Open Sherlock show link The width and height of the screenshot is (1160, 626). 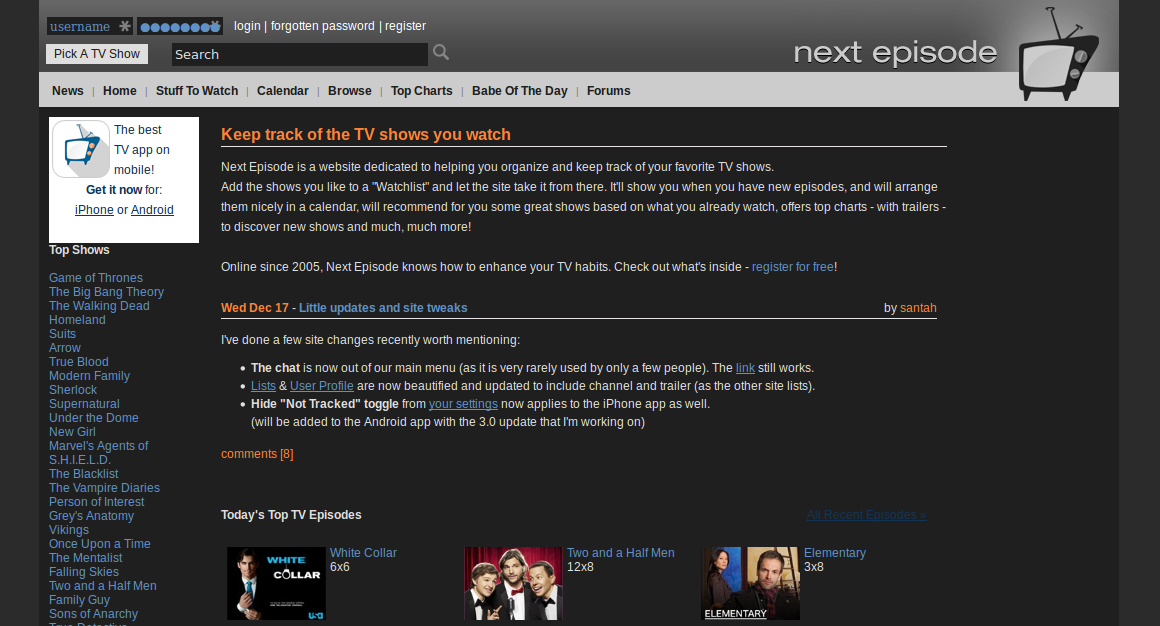point(73,391)
